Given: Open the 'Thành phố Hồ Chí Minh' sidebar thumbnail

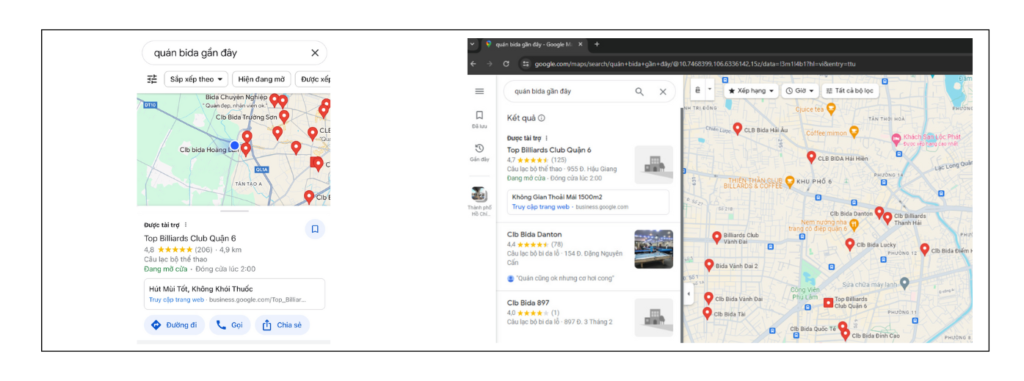Looking at the screenshot, I should [x=479, y=194].
